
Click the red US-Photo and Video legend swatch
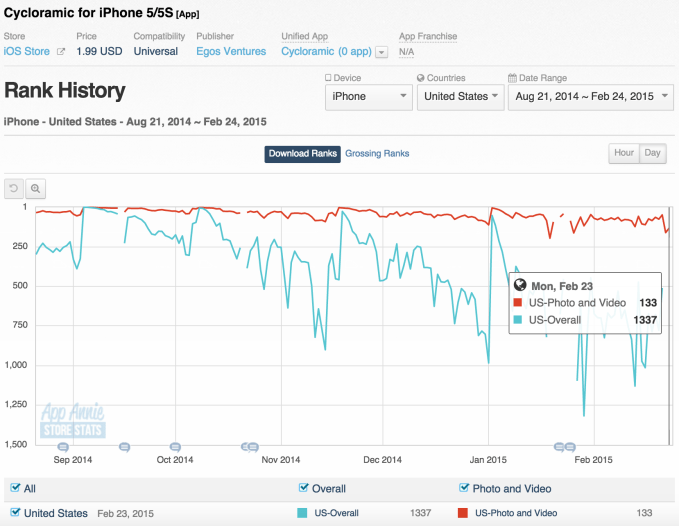463,513
